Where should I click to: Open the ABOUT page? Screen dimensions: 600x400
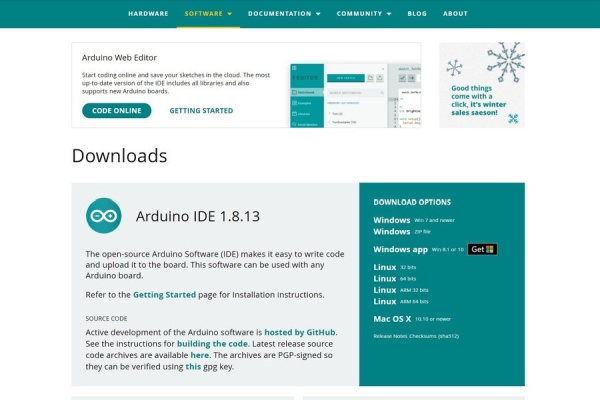tap(455, 13)
